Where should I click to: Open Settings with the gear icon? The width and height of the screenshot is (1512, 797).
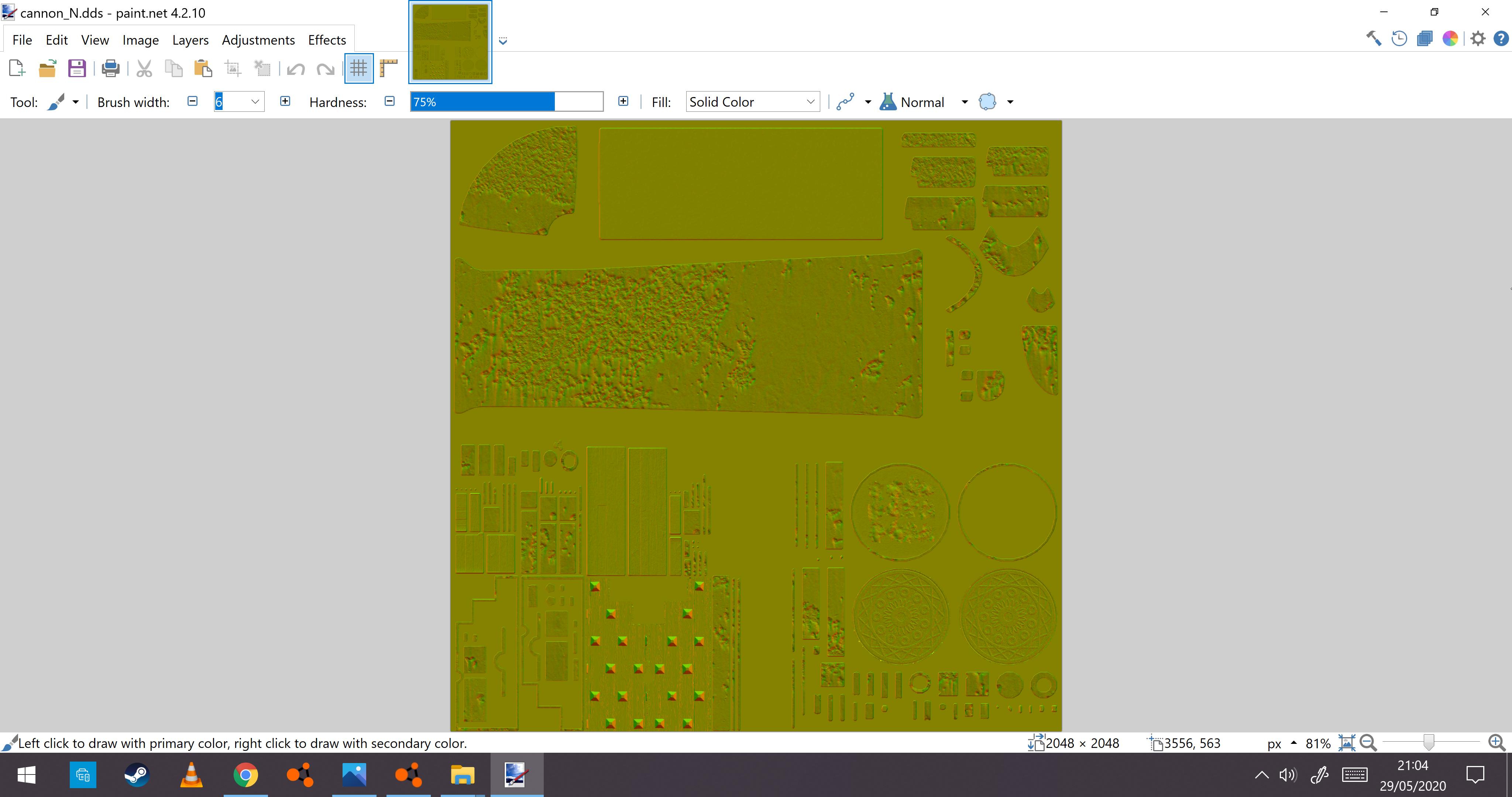click(1478, 39)
